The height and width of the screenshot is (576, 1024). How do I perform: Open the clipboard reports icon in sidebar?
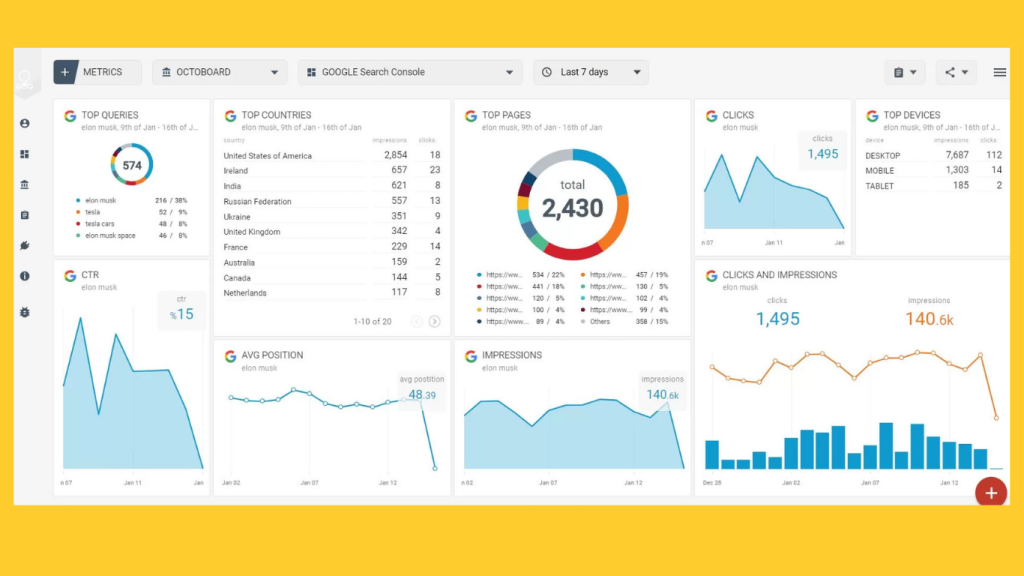pos(25,215)
